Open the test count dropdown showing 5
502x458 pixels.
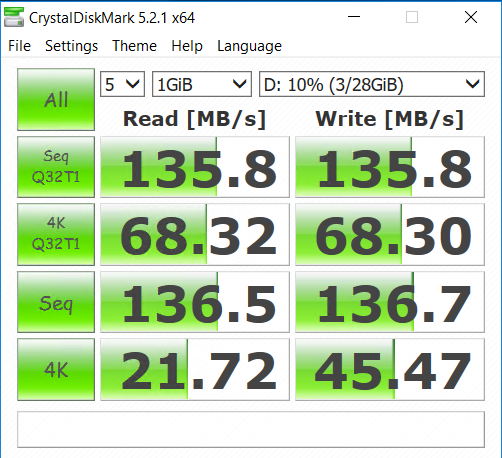pos(122,84)
